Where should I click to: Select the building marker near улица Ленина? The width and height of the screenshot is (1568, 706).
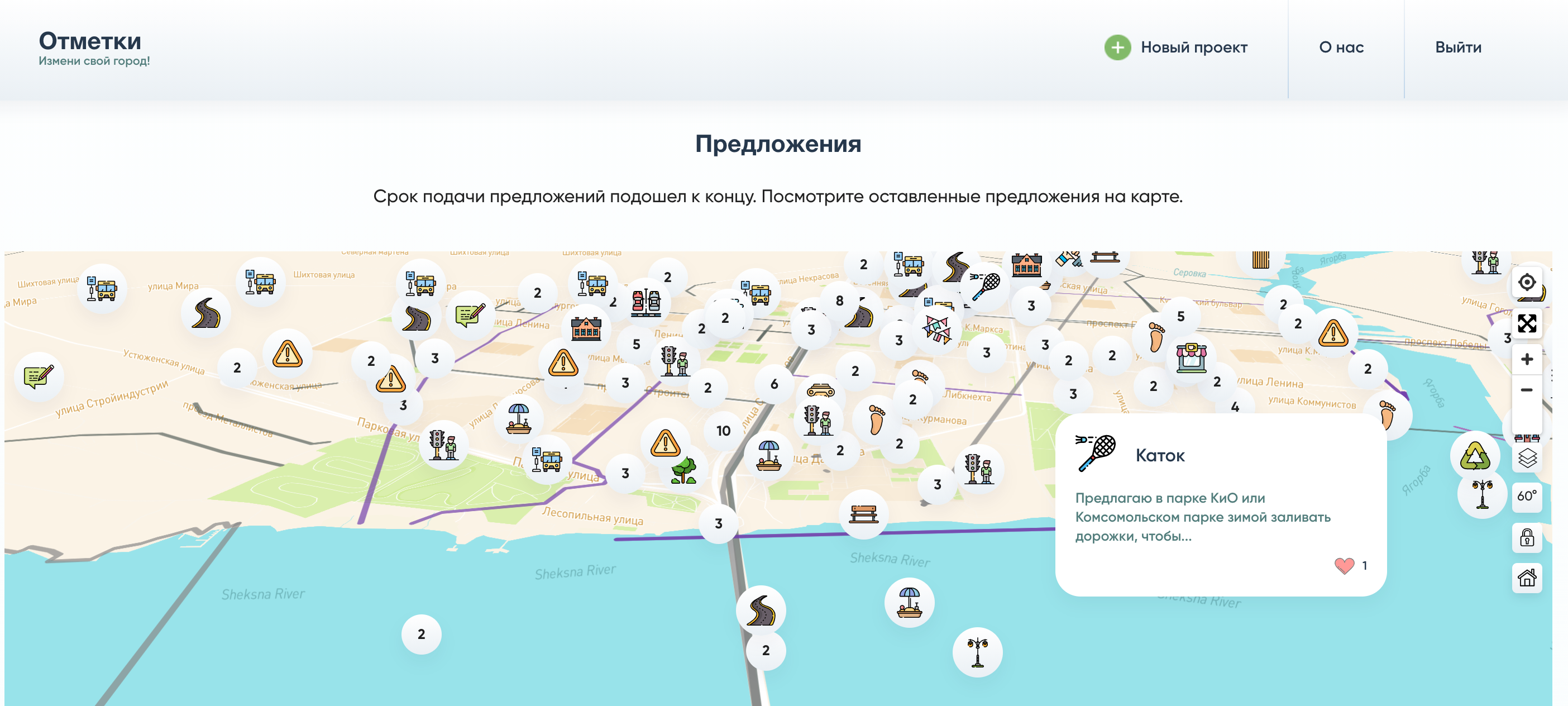coord(586,327)
